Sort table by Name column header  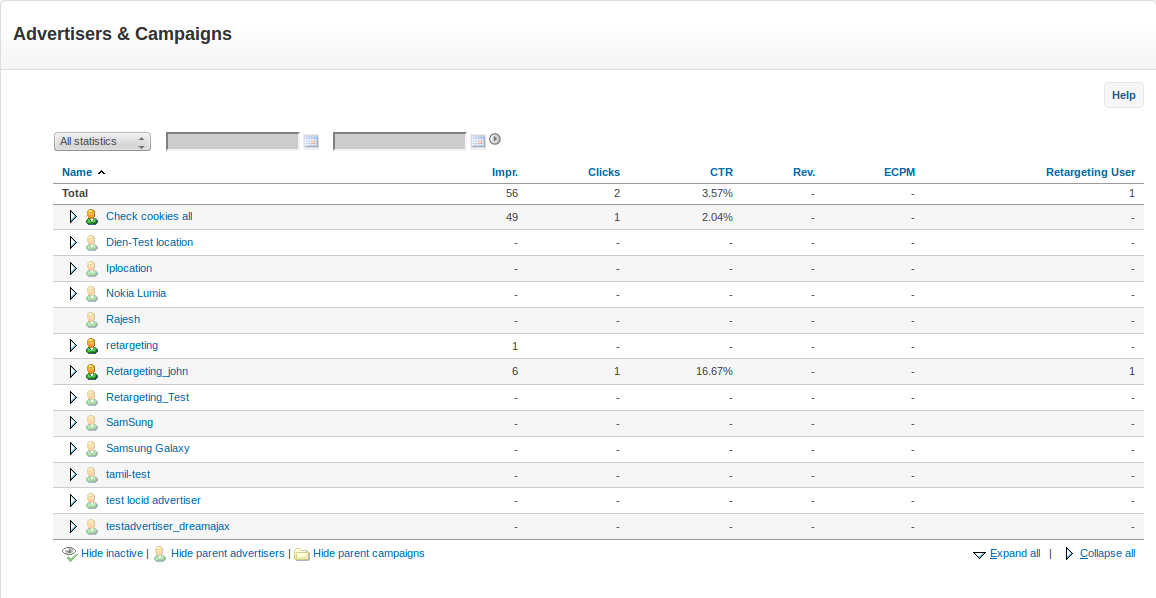tap(77, 172)
